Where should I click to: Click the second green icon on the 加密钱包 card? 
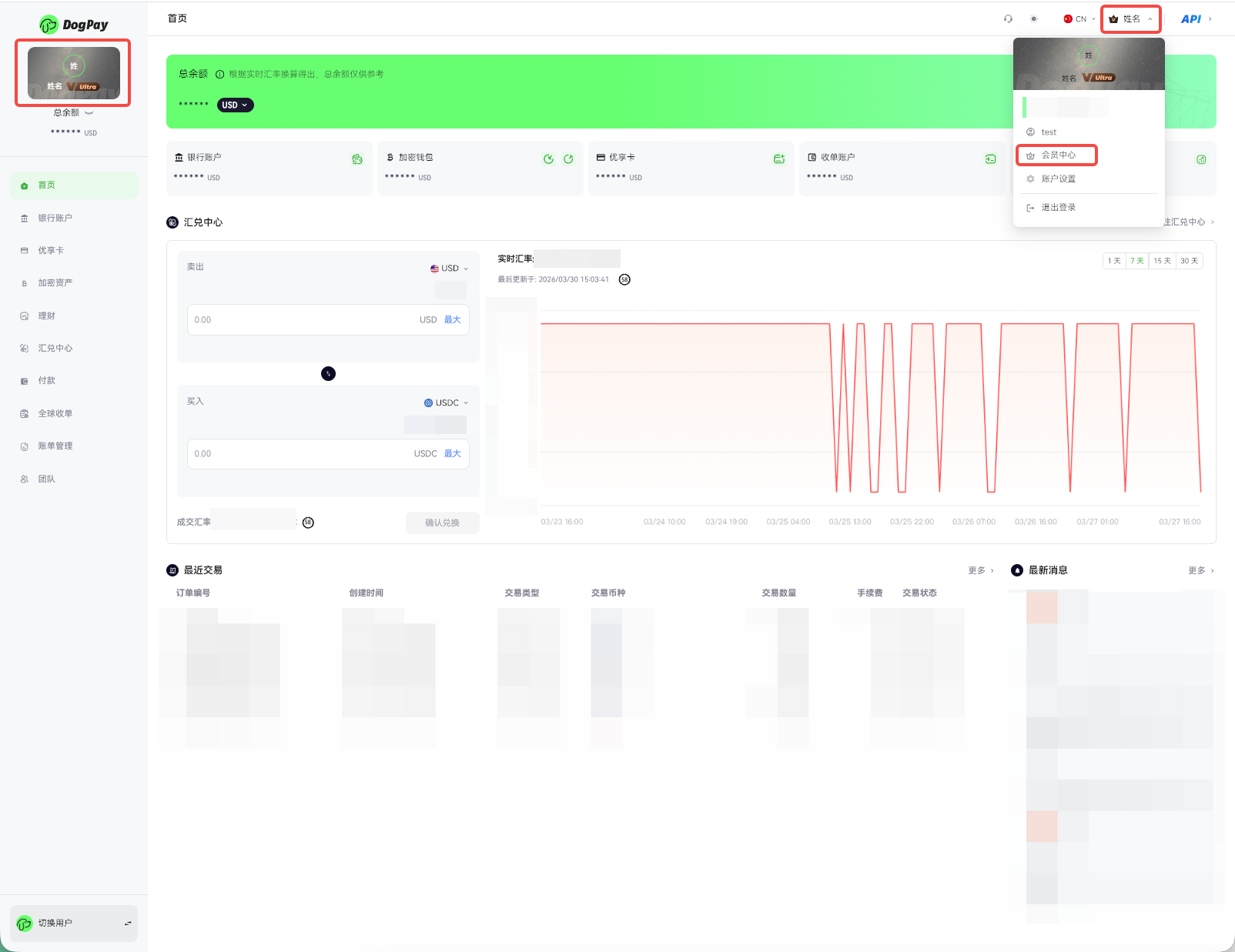[x=568, y=159]
